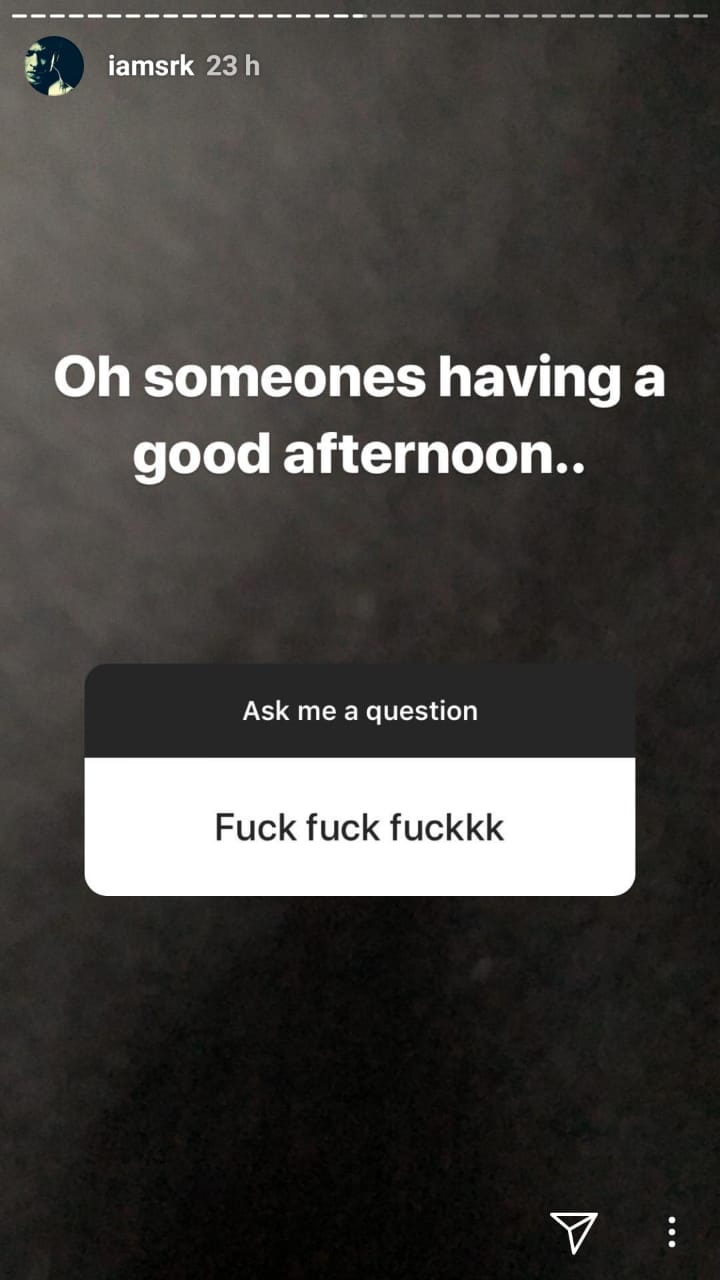Share story with the paper plane icon
This screenshot has height=1280, width=720.
pos(574,1232)
